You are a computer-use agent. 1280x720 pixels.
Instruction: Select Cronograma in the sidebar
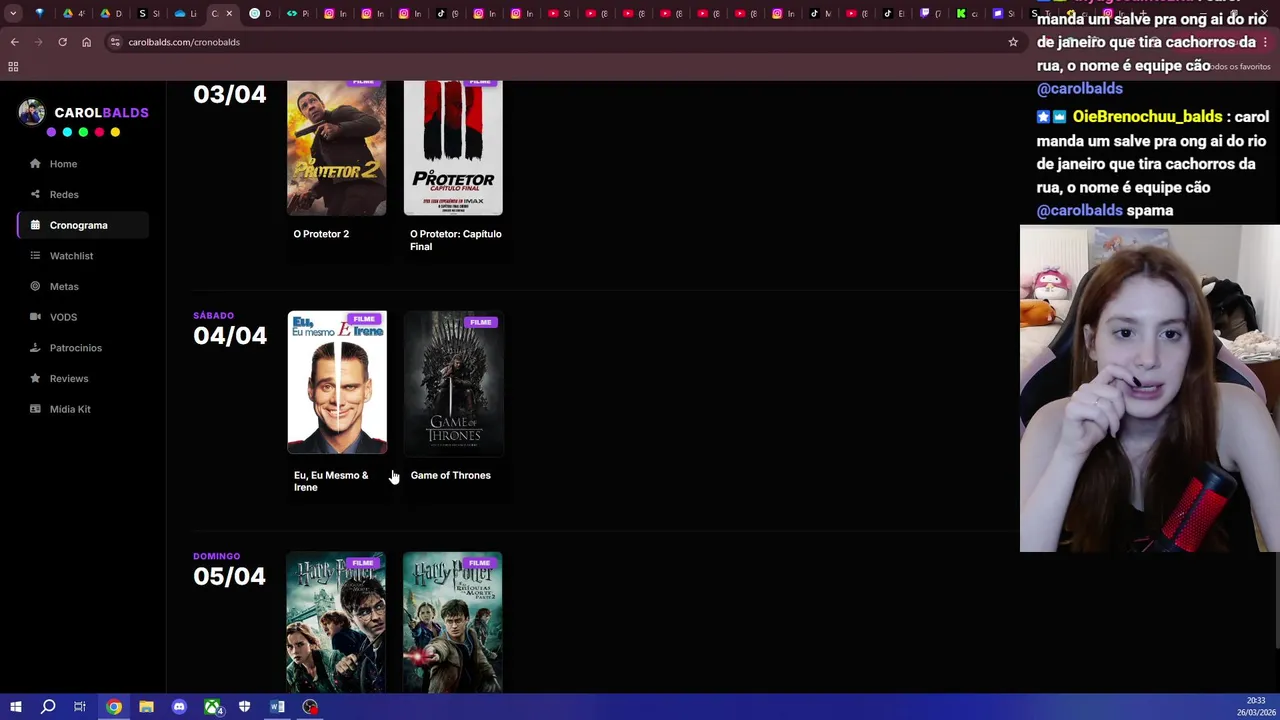click(83, 225)
